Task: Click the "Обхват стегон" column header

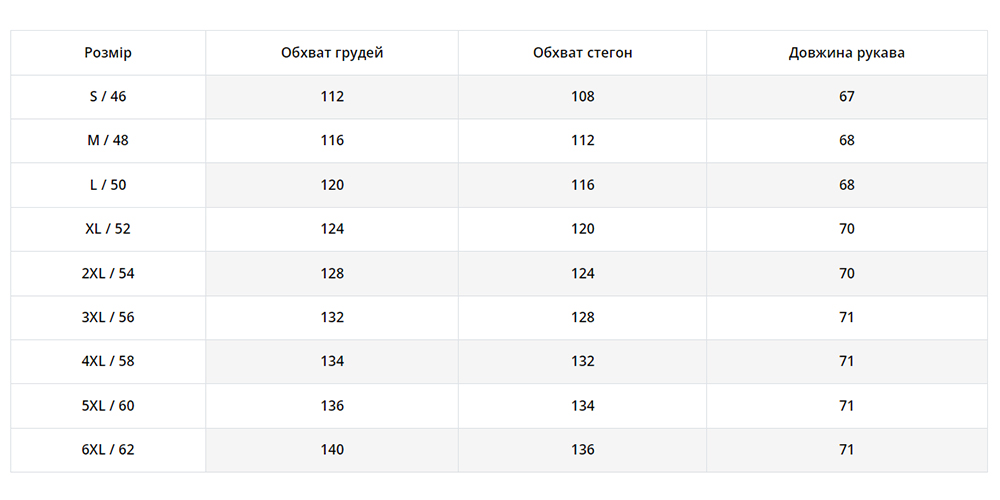Action: coord(582,53)
